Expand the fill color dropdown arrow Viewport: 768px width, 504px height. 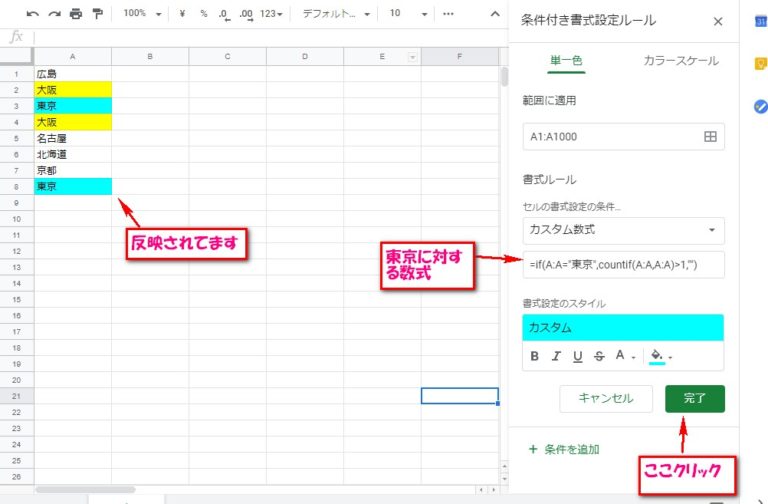(x=671, y=358)
